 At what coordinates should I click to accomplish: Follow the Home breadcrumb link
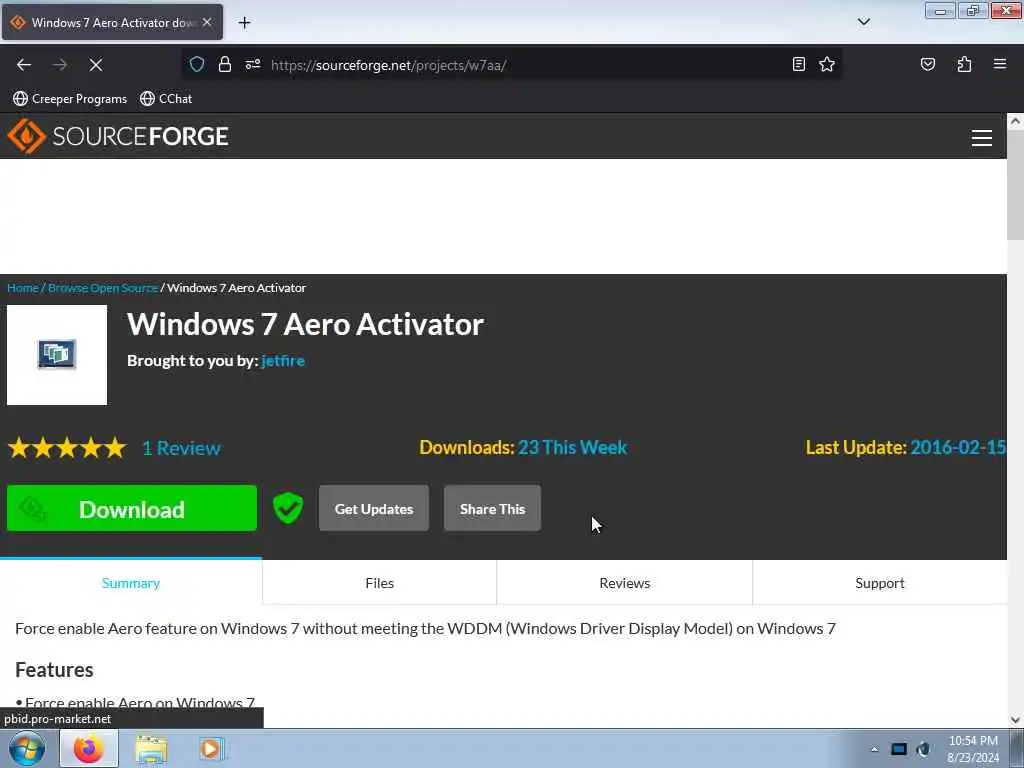[x=23, y=288]
